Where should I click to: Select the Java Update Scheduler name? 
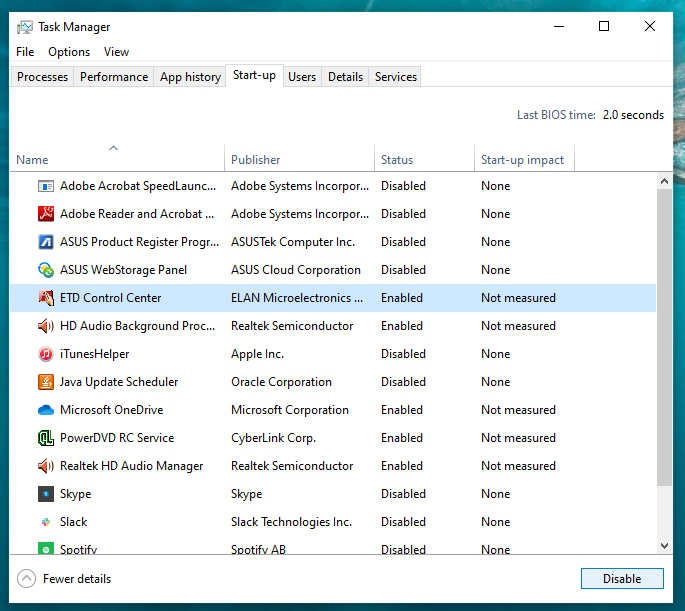pos(119,382)
